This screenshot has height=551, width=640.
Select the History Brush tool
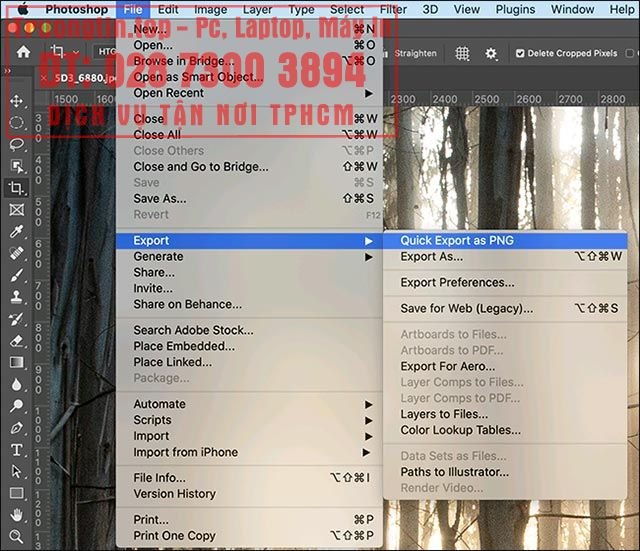(x=16, y=319)
